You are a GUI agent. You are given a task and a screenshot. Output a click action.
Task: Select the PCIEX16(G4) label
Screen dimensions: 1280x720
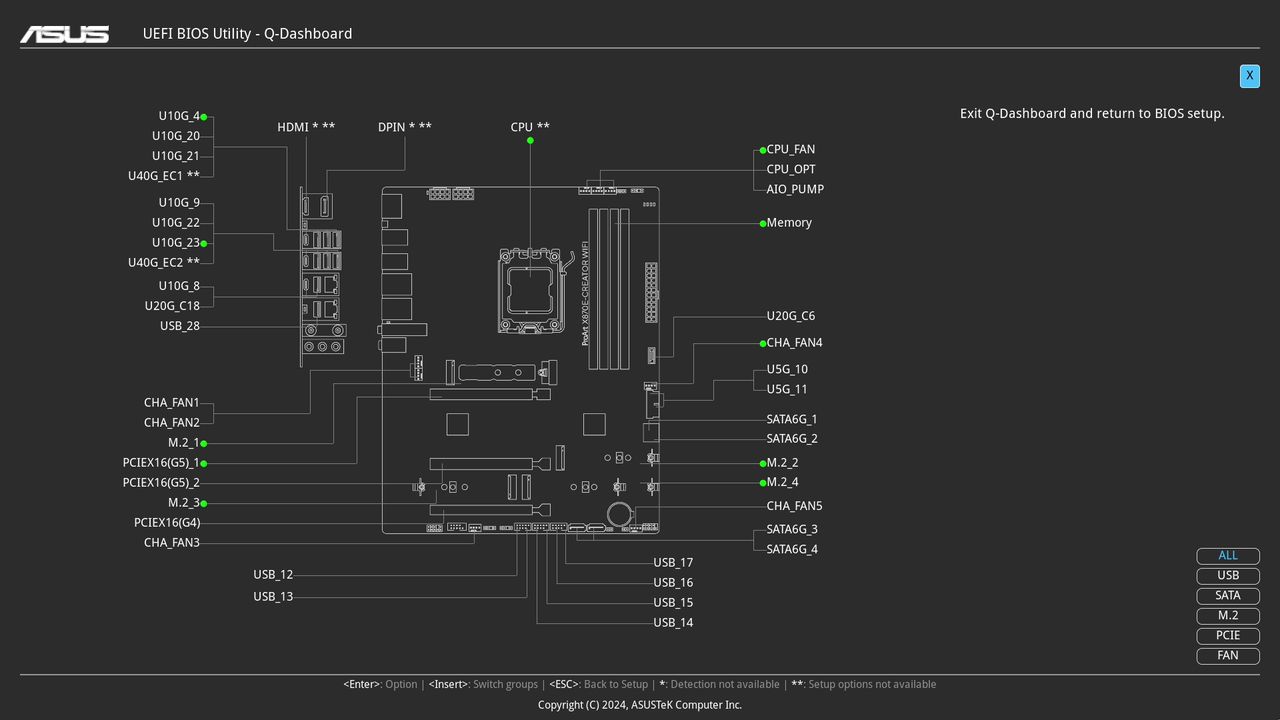coord(167,523)
